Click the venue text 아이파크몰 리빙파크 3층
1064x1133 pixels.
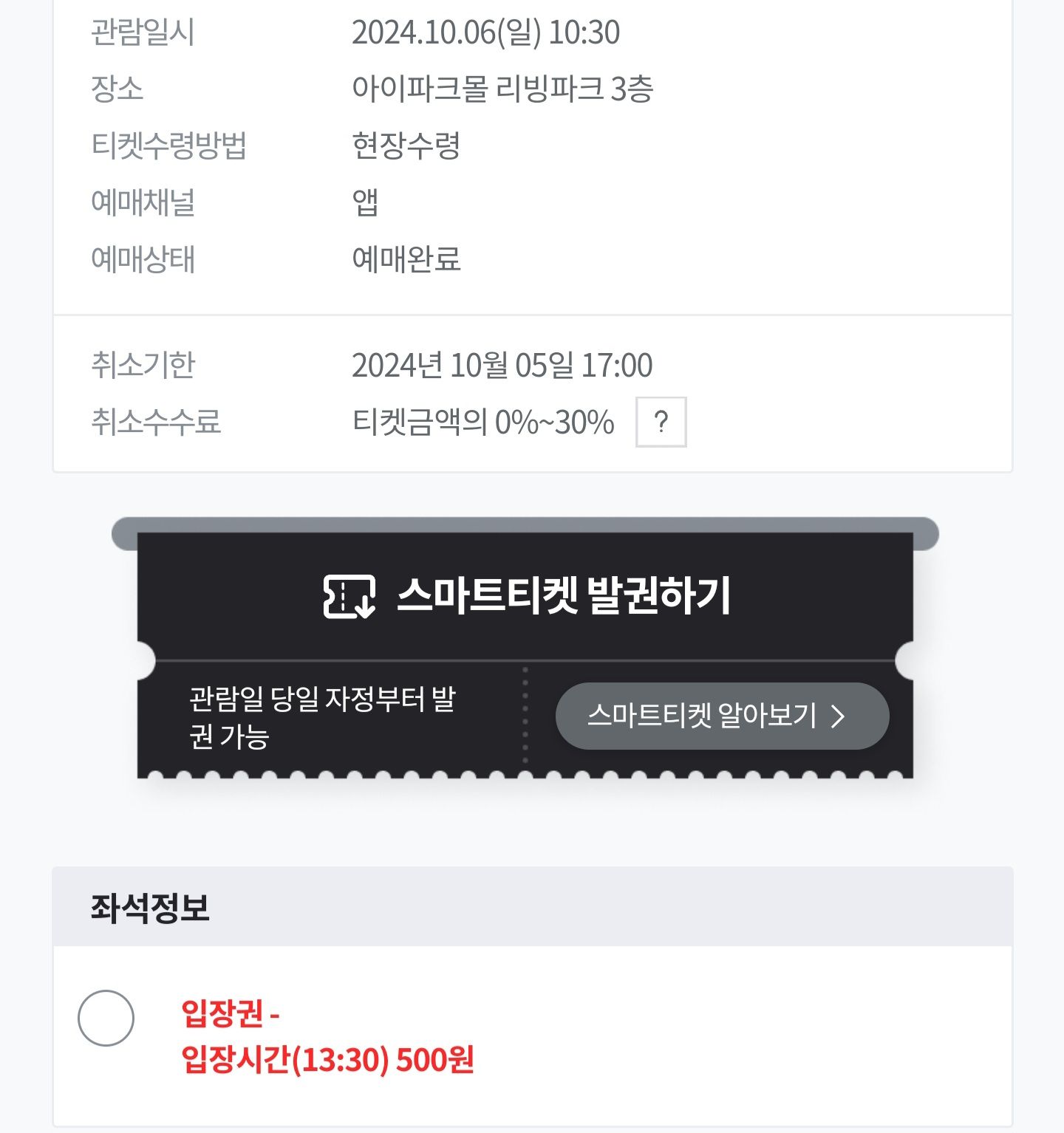[x=502, y=89]
